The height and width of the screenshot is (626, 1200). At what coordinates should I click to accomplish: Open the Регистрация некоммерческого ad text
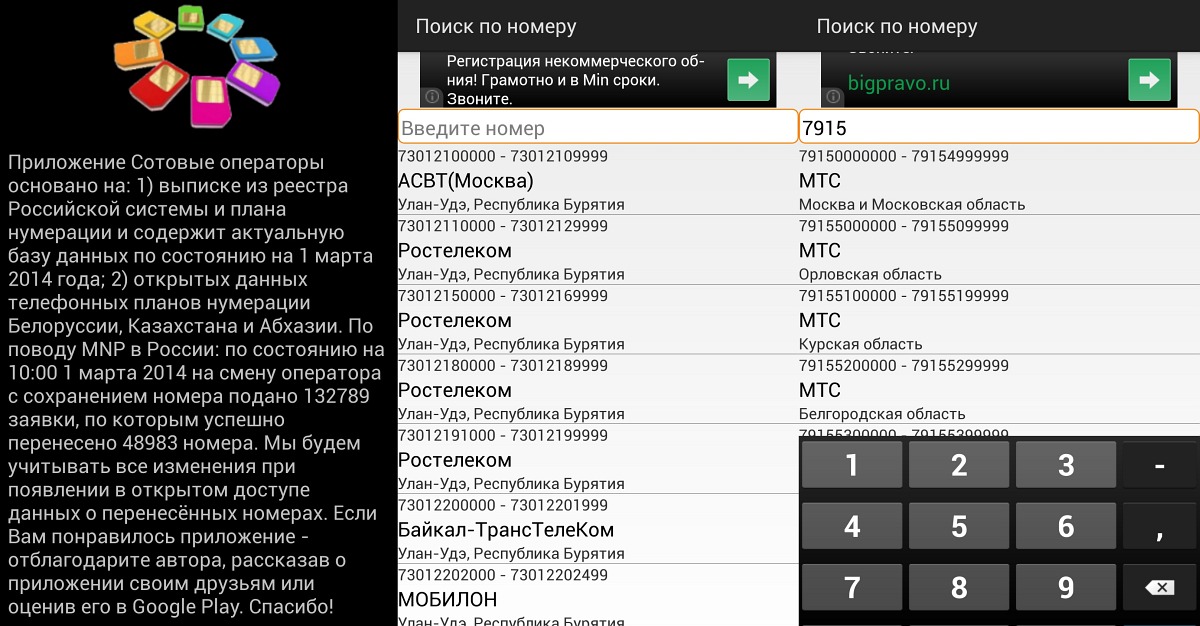pyautogui.click(x=575, y=80)
